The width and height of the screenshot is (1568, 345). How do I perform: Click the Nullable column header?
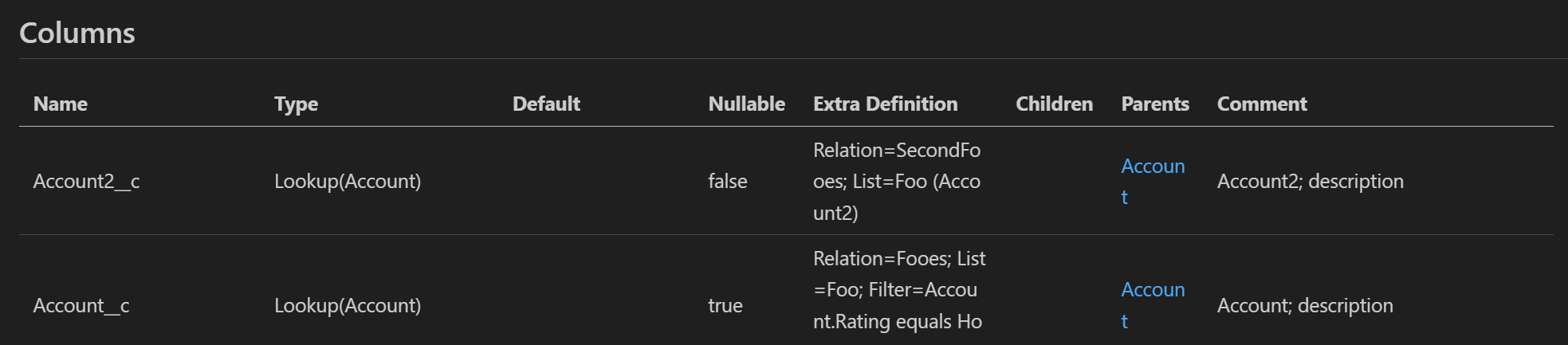(746, 104)
